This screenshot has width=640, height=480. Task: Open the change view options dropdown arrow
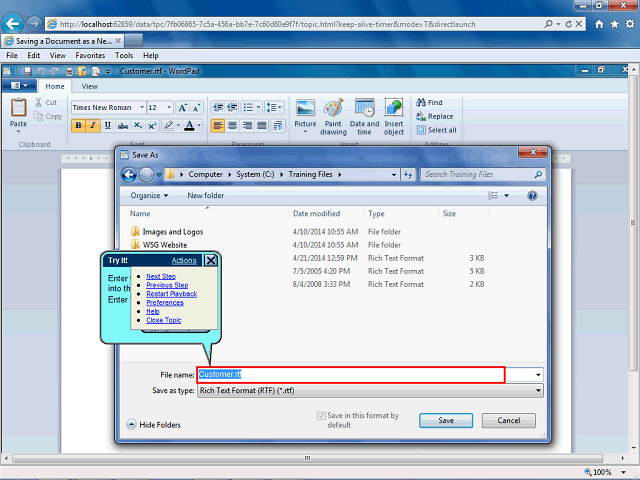tap(507, 196)
